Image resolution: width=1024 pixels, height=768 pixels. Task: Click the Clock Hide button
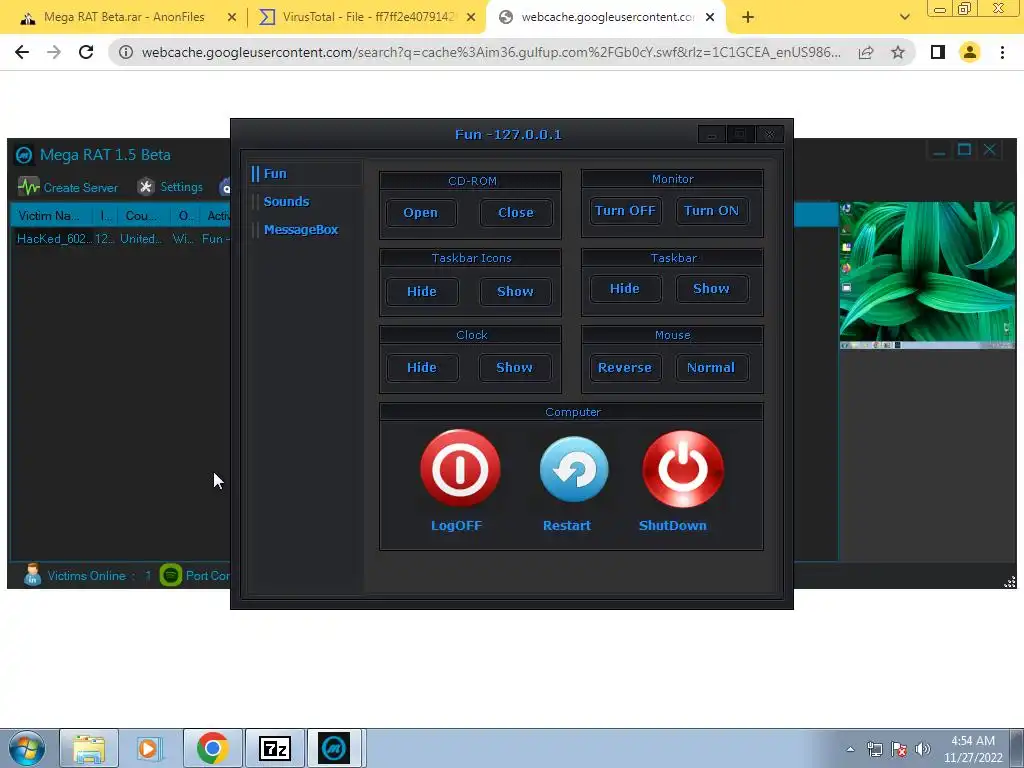(x=422, y=368)
